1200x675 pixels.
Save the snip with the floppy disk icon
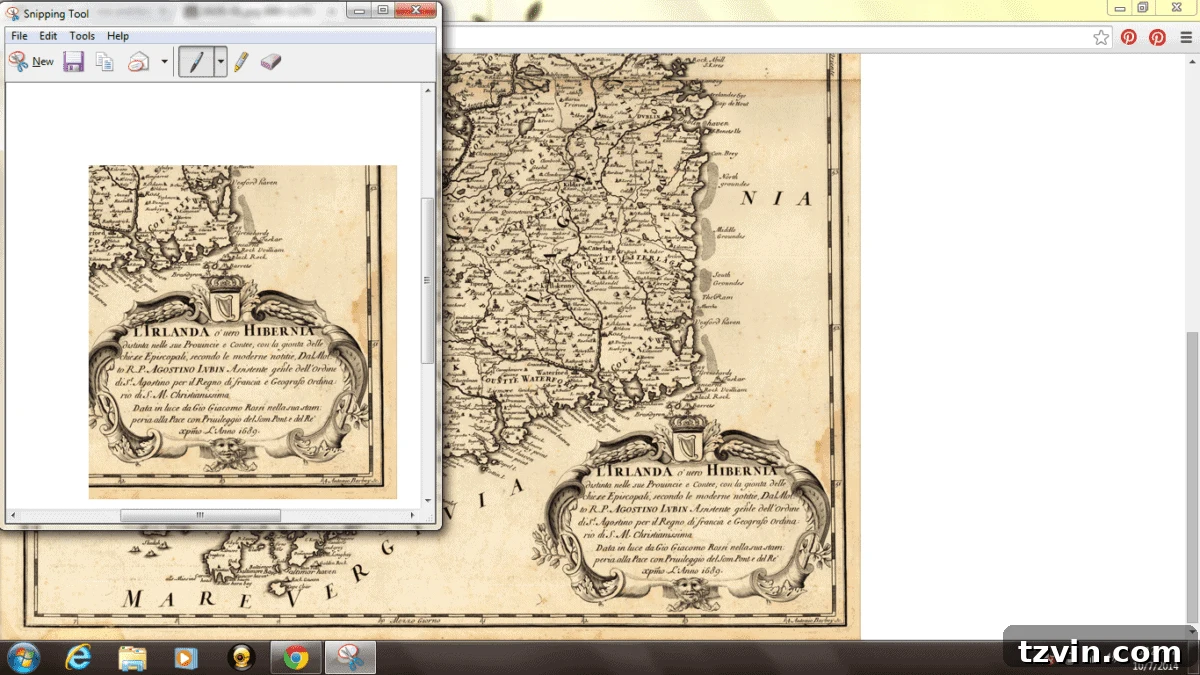click(73, 62)
